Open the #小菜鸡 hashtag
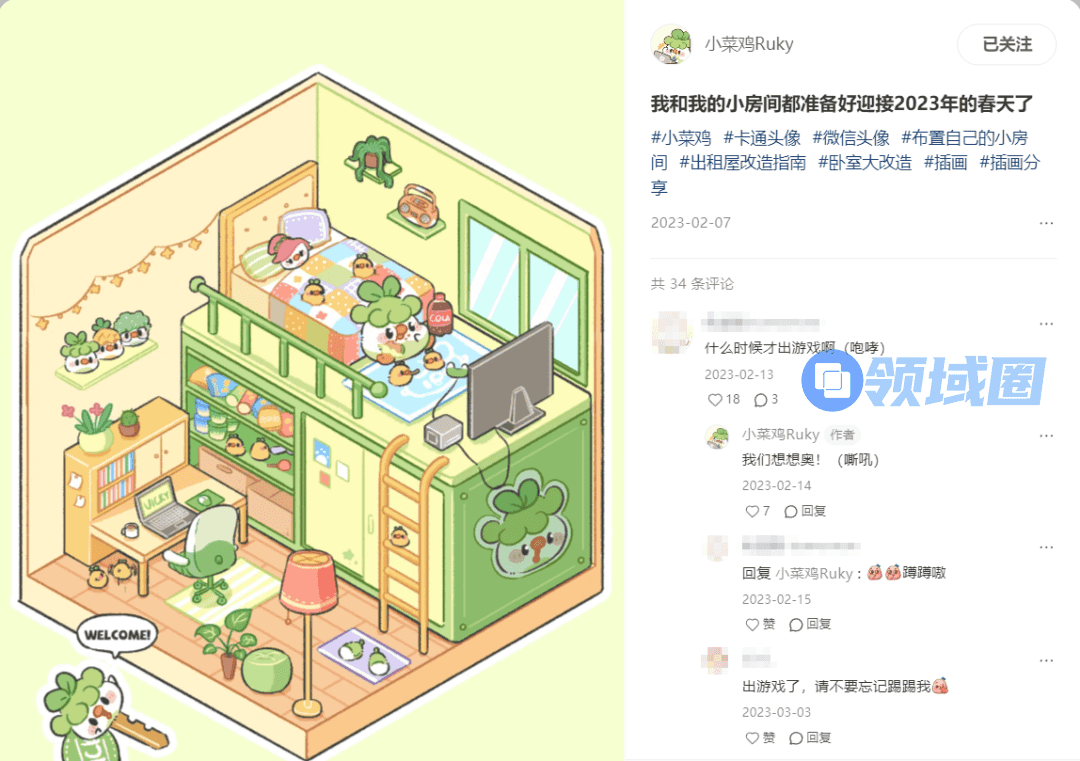The height and width of the screenshot is (761, 1080). point(681,138)
